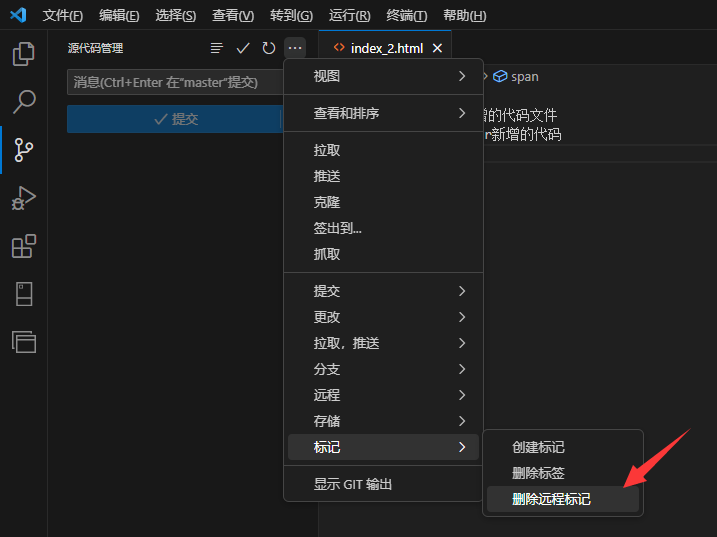
Task: Open the 文件(F) menu
Action: click(x=63, y=16)
